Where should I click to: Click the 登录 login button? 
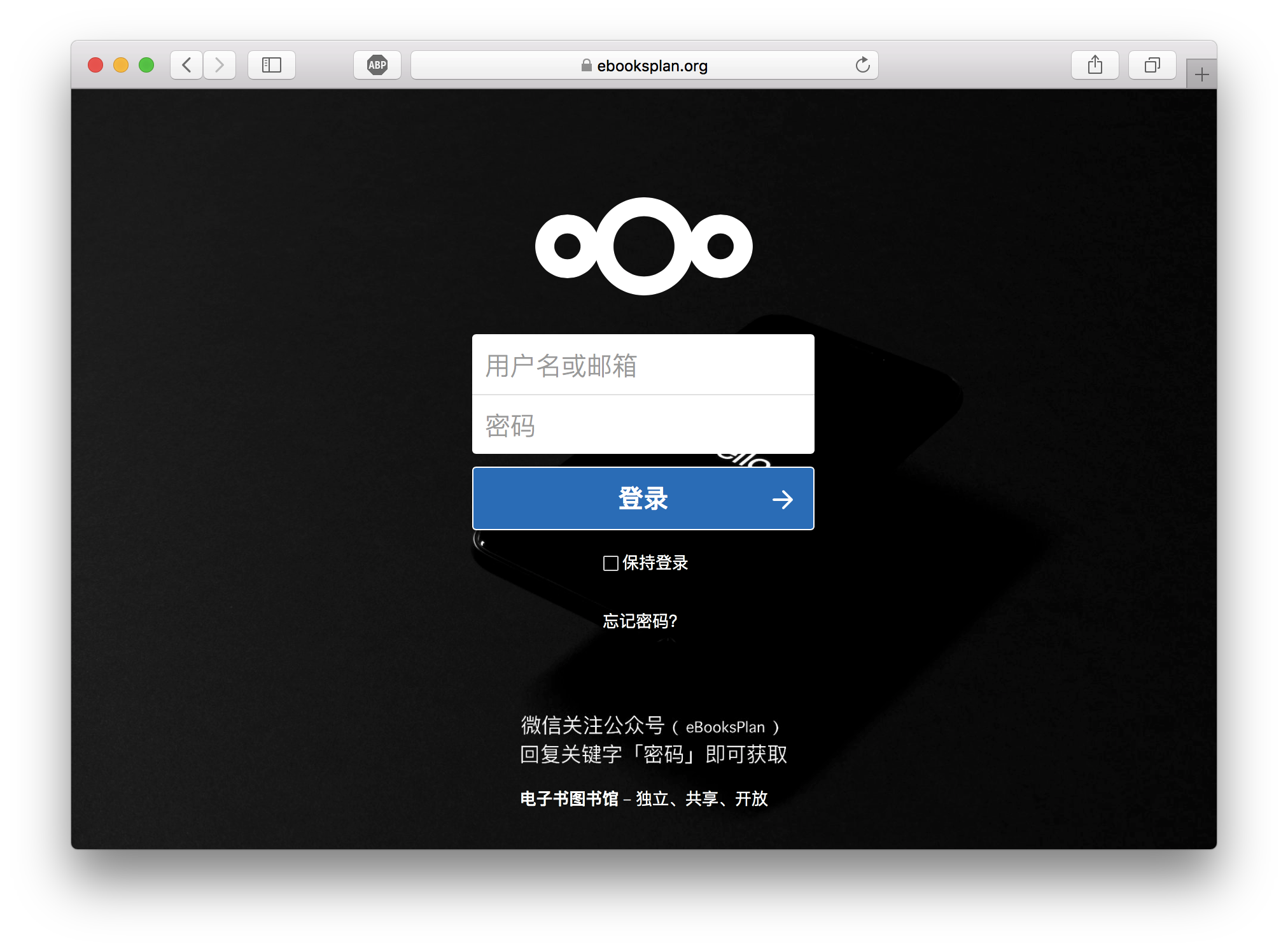tap(643, 498)
